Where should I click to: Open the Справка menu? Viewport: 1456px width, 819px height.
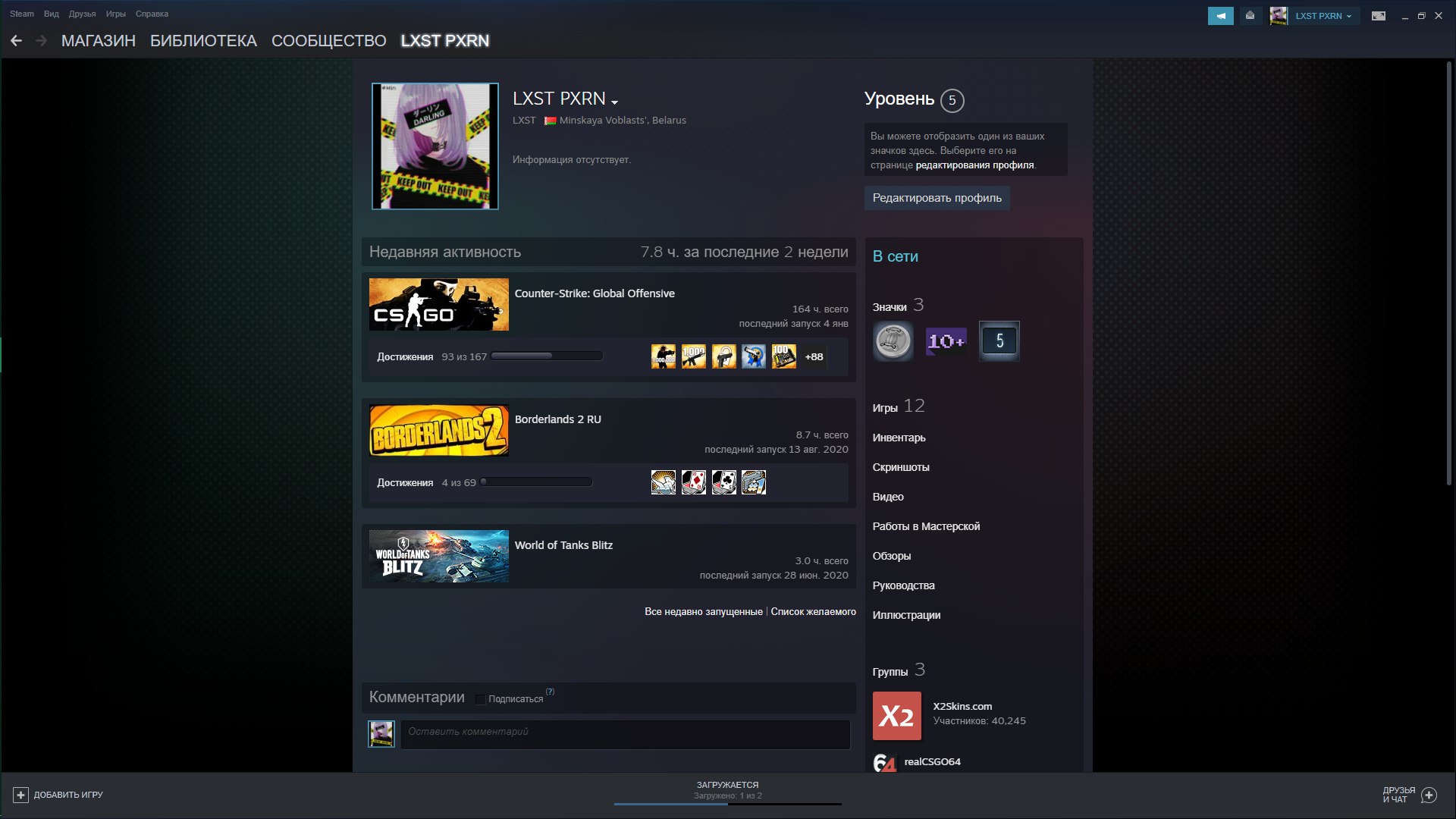point(152,14)
